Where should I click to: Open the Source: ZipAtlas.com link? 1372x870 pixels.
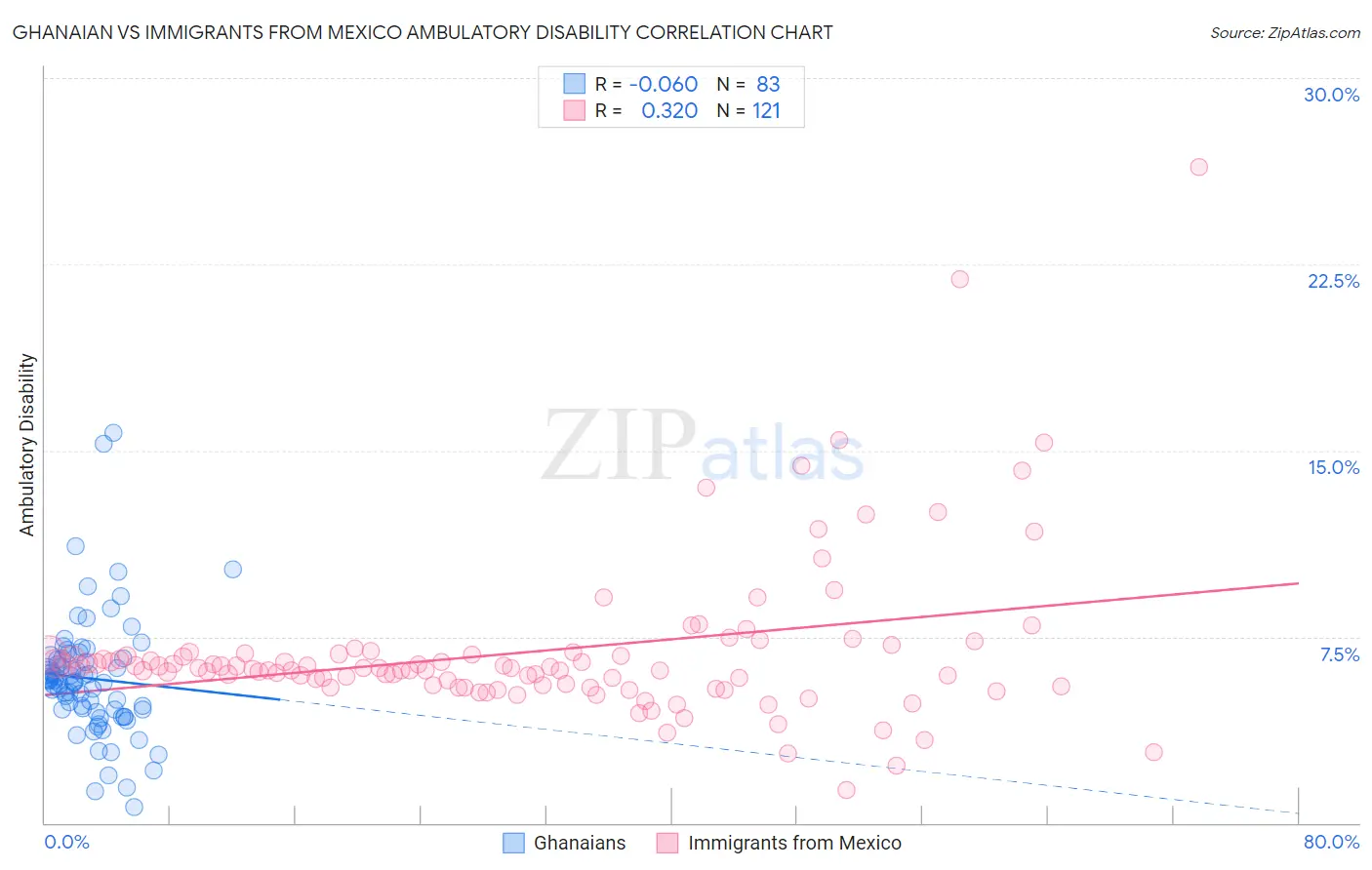[1285, 32]
